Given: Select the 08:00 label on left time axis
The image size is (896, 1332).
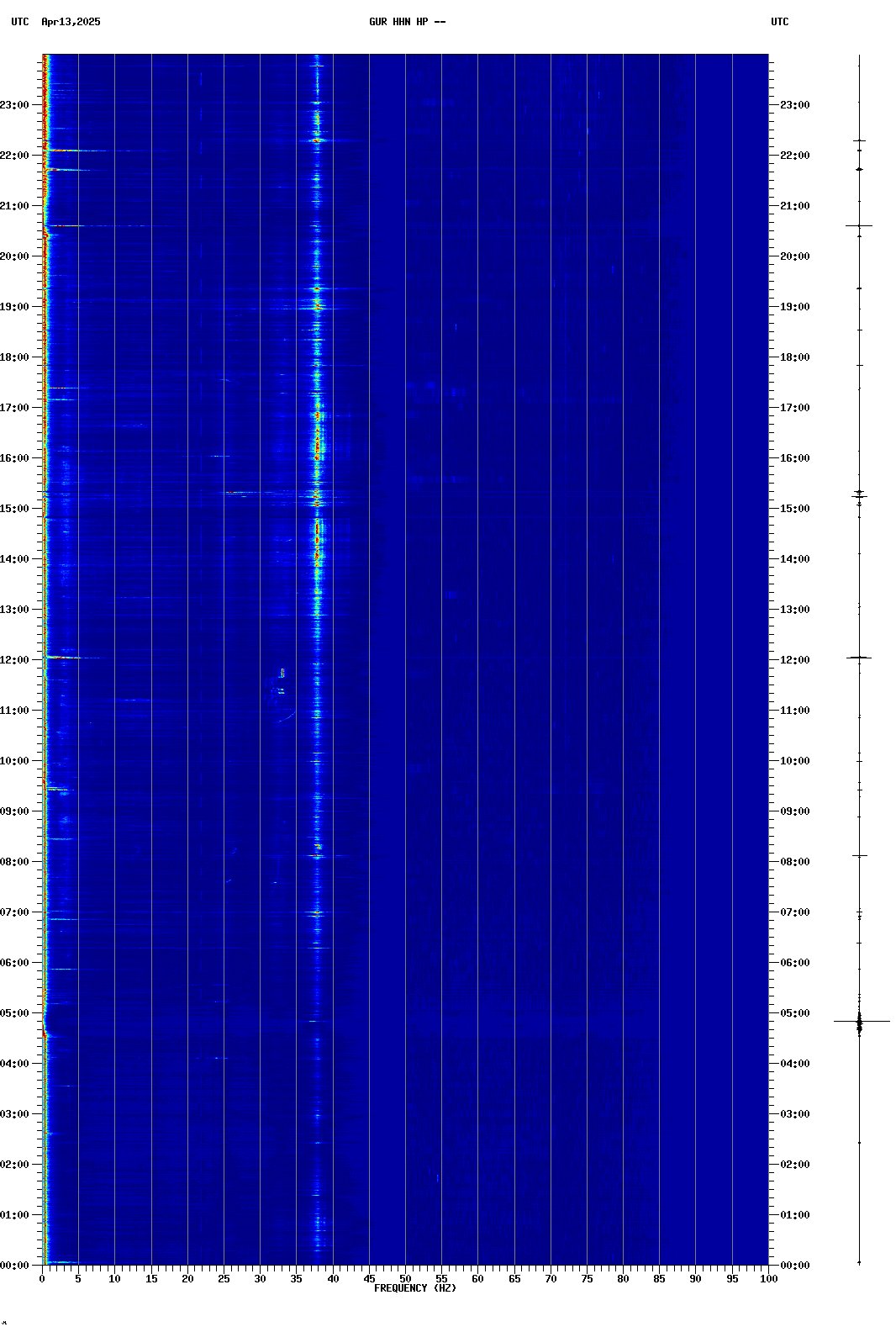Looking at the screenshot, I should 15,862.
